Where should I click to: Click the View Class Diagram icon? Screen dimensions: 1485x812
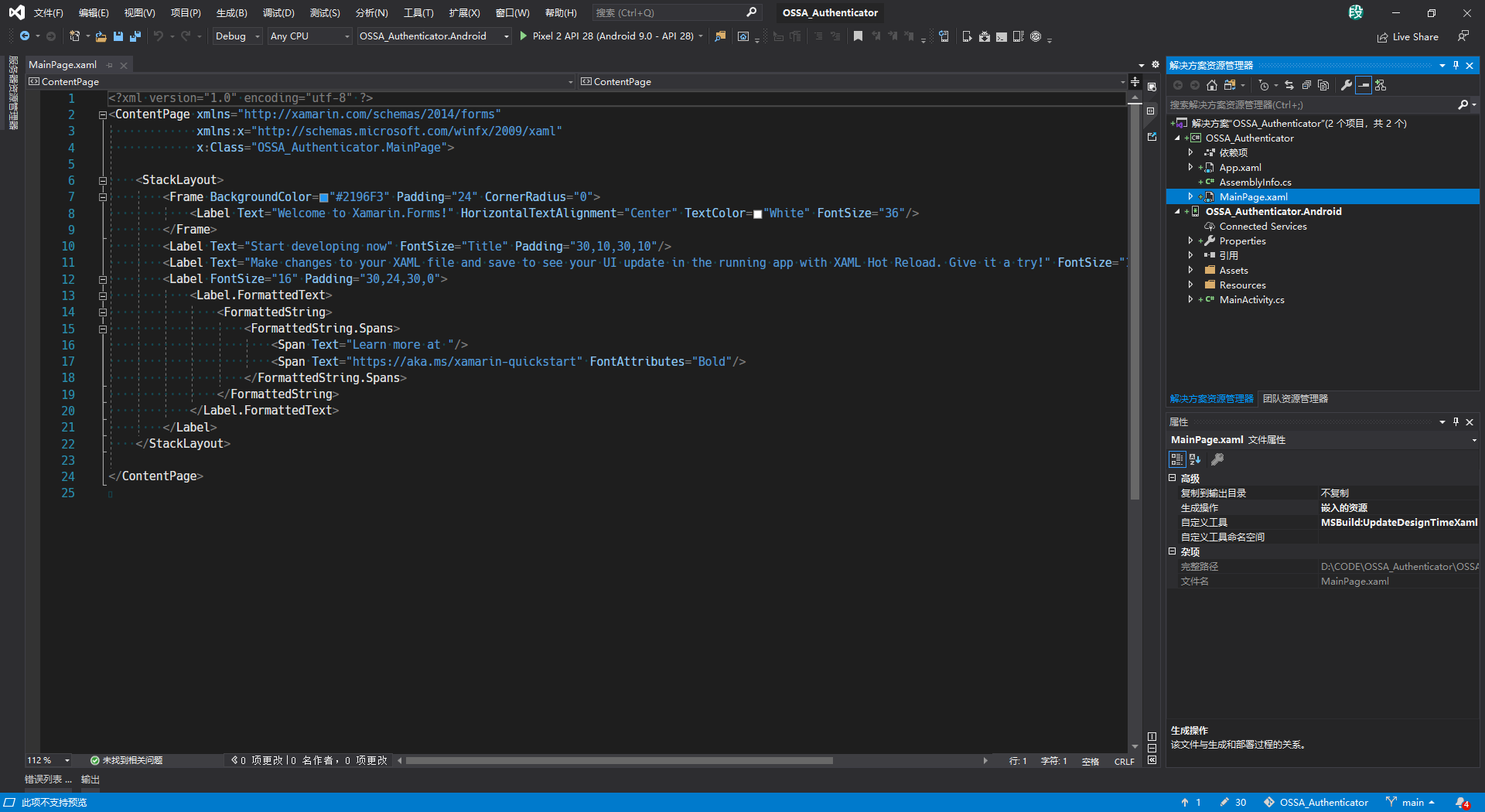(1381, 85)
